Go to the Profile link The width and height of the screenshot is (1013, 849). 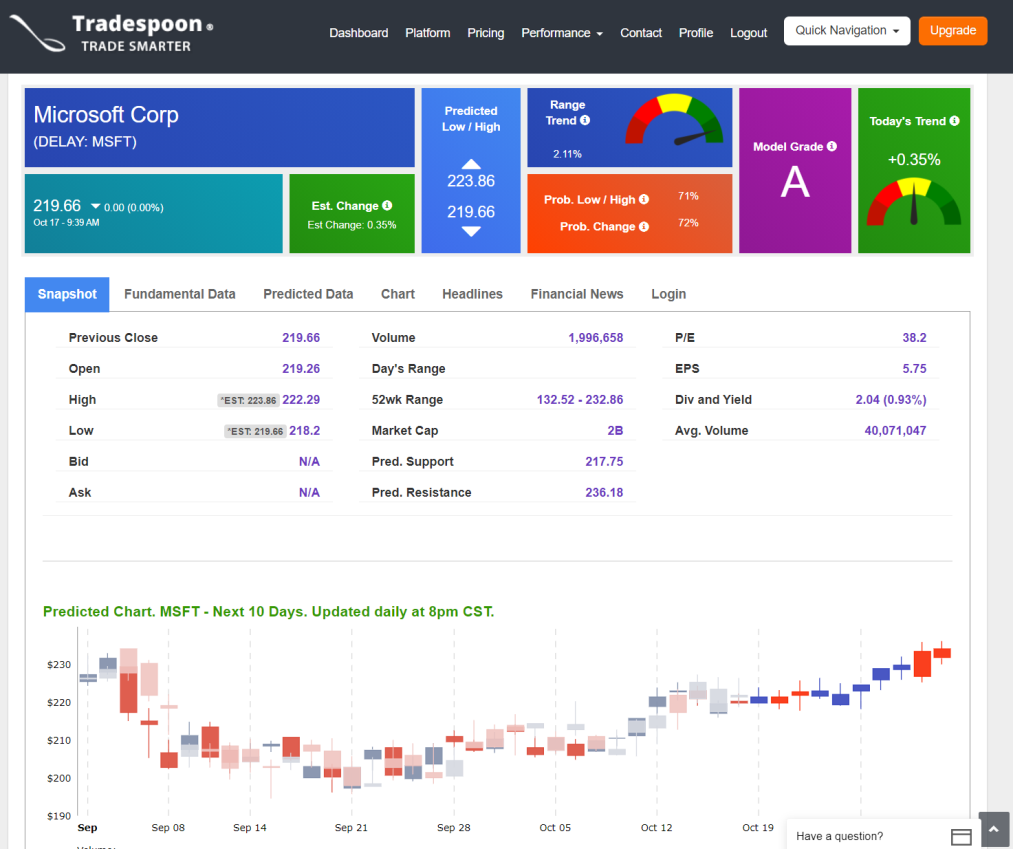tap(696, 33)
